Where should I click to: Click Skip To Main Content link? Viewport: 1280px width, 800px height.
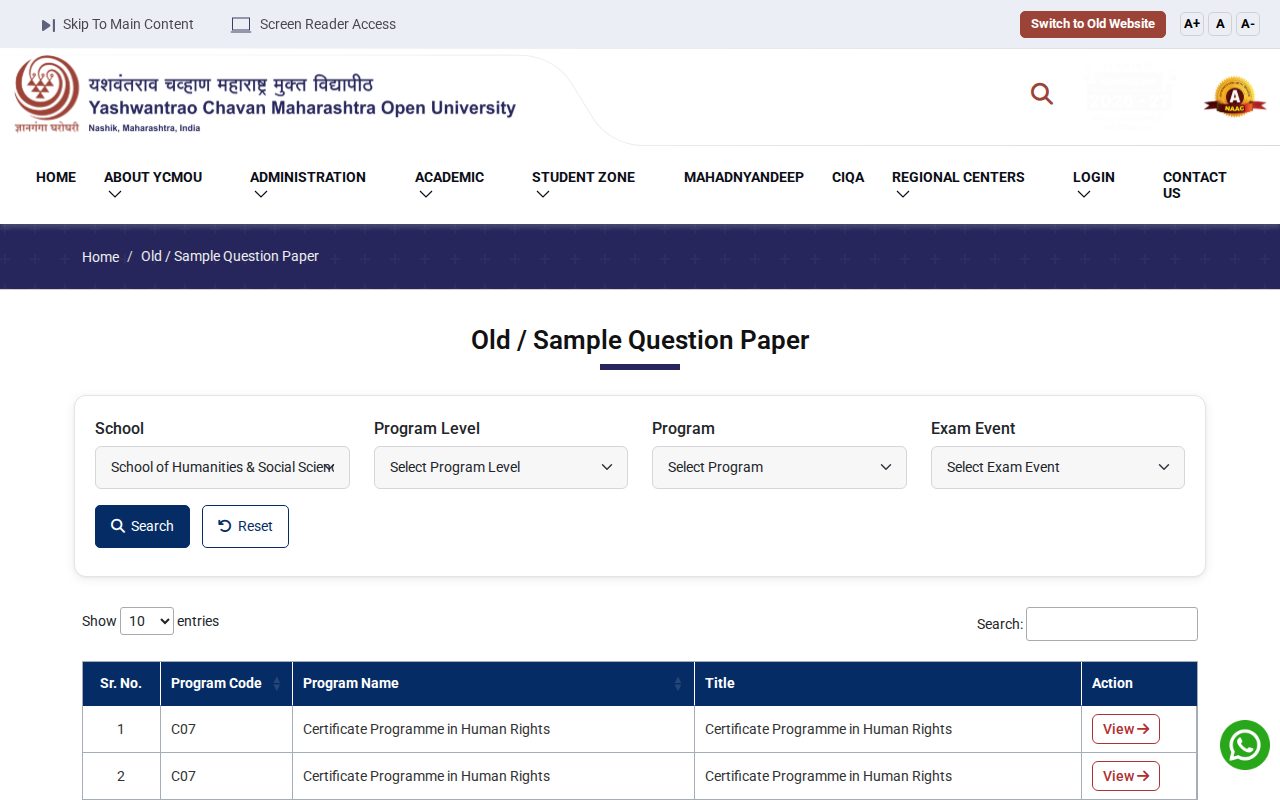pyautogui.click(x=118, y=24)
